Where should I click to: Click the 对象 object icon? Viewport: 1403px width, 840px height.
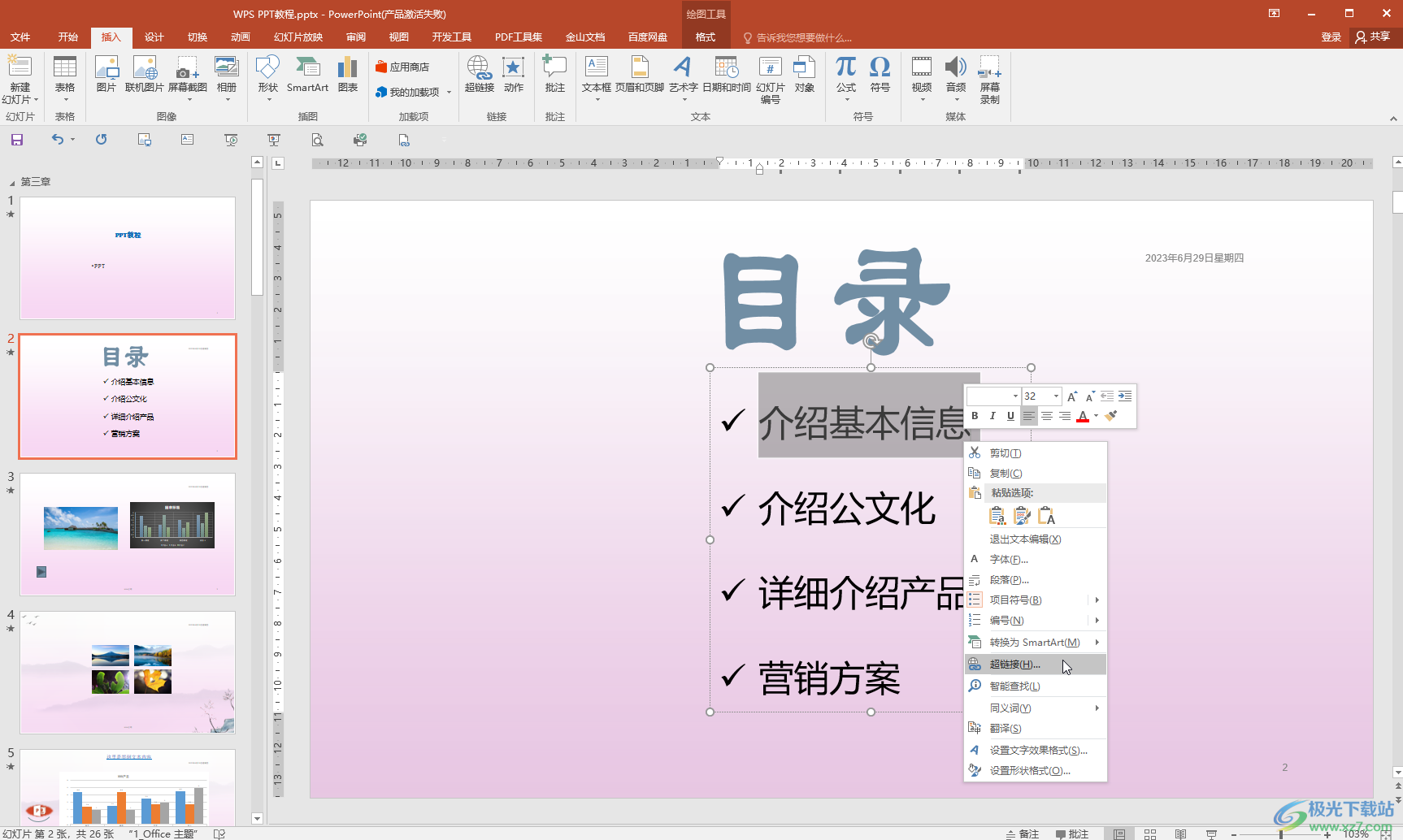(x=804, y=75)
